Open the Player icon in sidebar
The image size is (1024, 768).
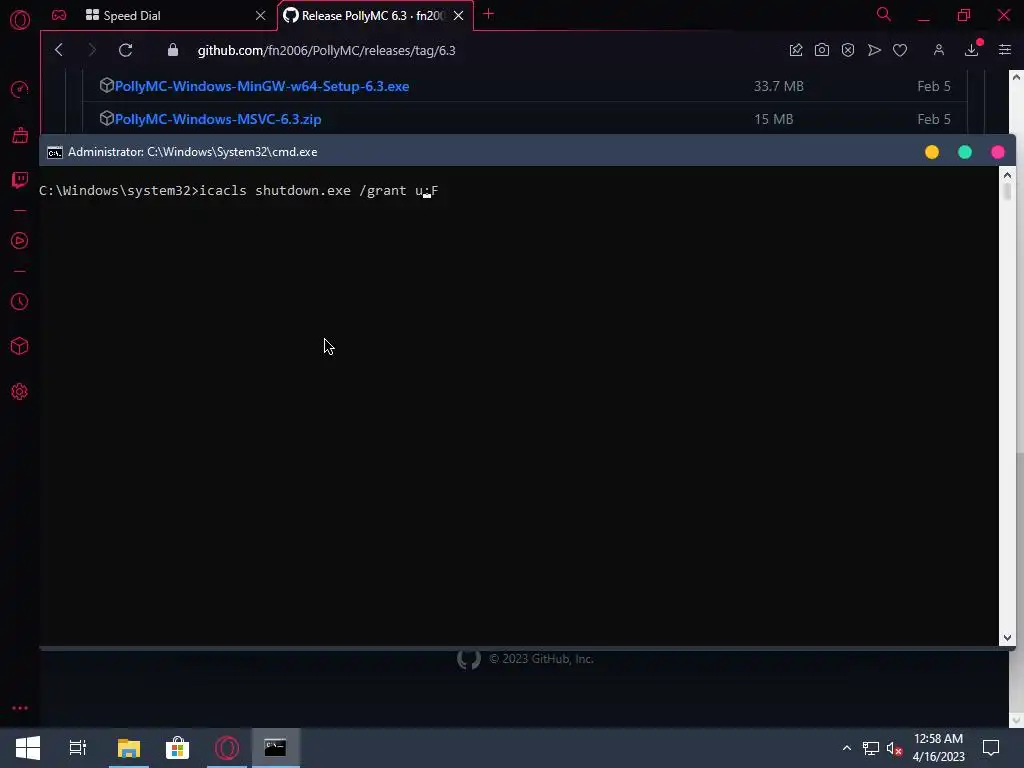(20, 241)
